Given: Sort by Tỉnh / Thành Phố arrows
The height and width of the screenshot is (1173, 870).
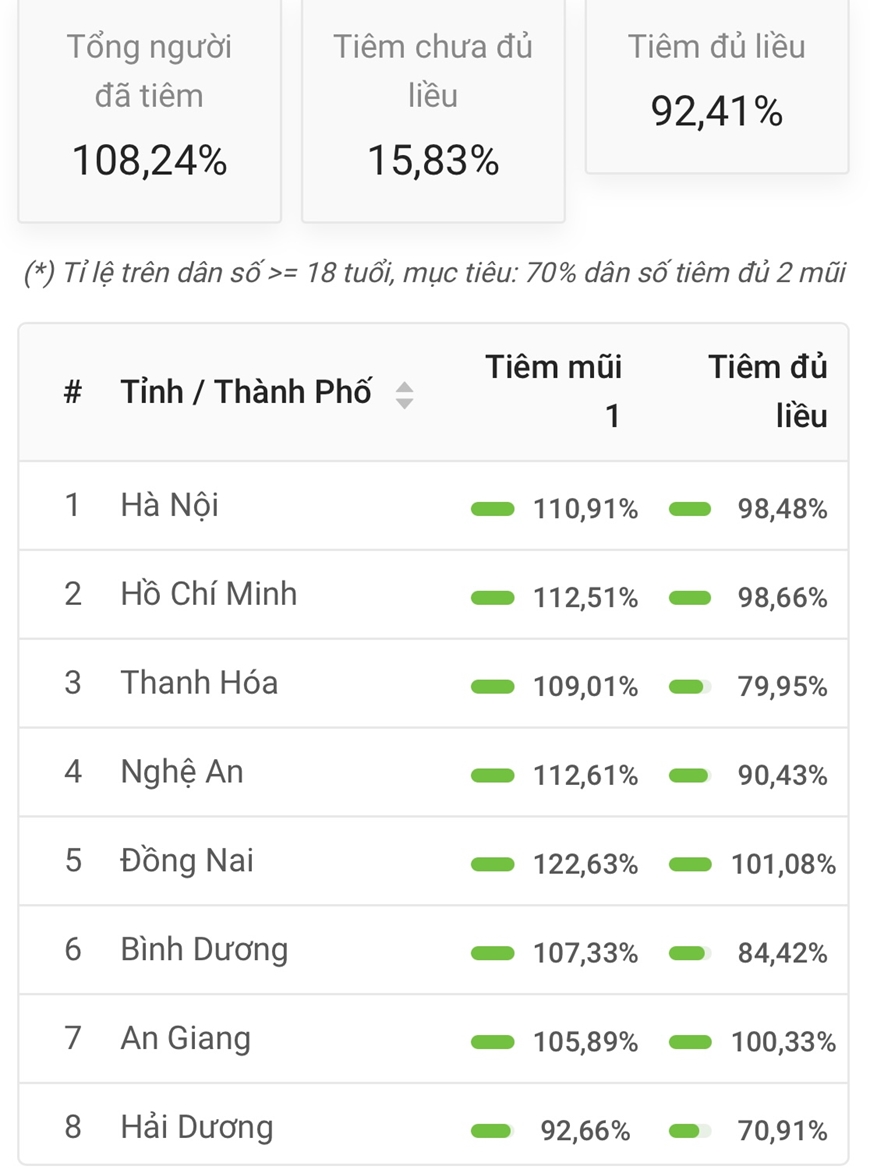Looking at the screenshot, I should coord(404,395).
